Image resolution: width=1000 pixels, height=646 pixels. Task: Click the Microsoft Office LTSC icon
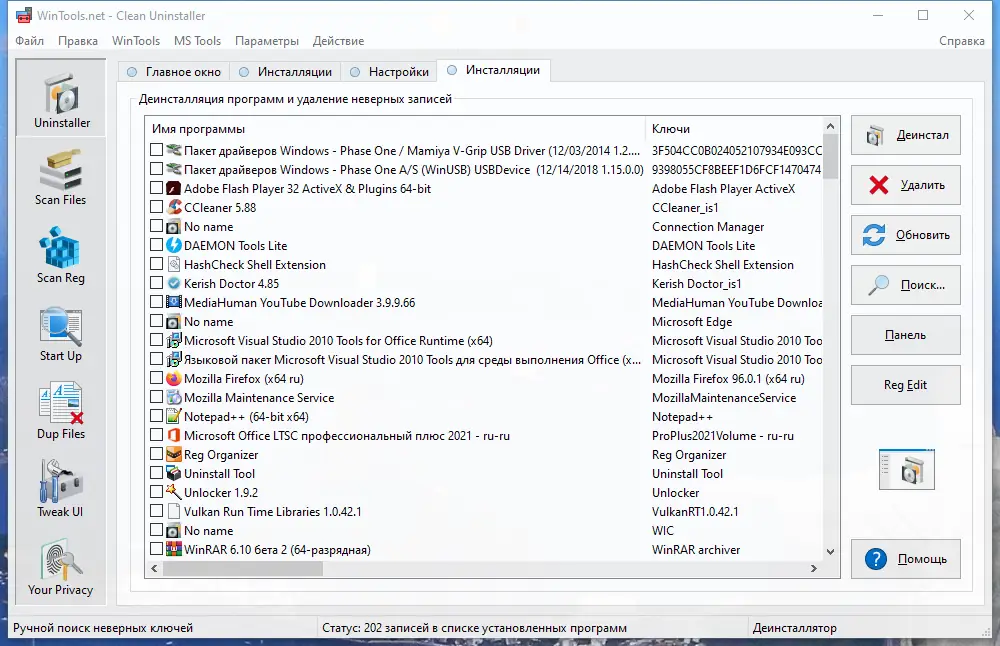pyautogui.click(x=173, y=436)
